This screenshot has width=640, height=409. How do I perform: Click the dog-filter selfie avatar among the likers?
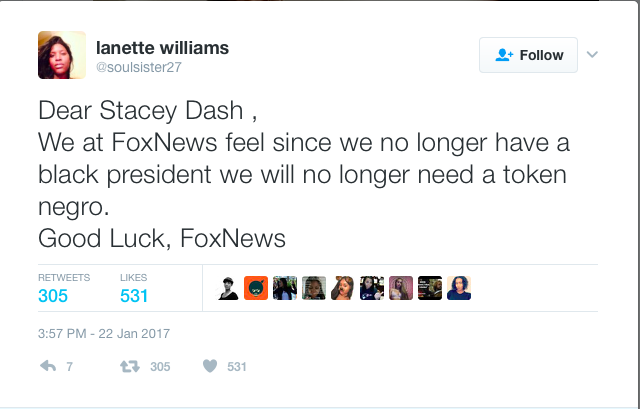[x=343, y=288]
